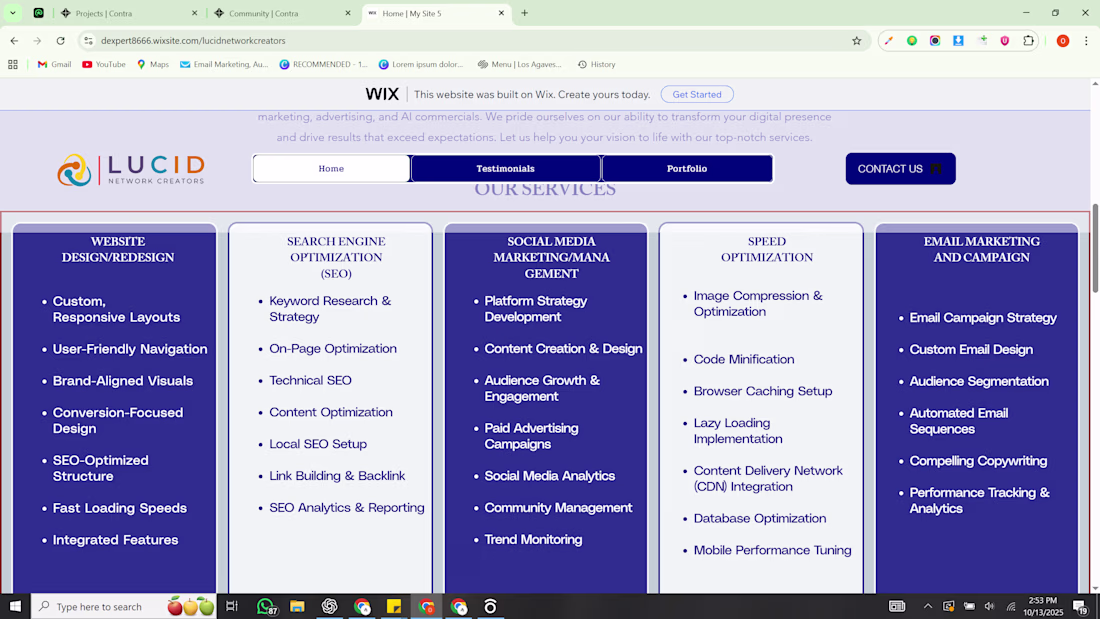Screen dimensions: 1100x619
Task: Click Code Minification list item
Action: [744, 359]
